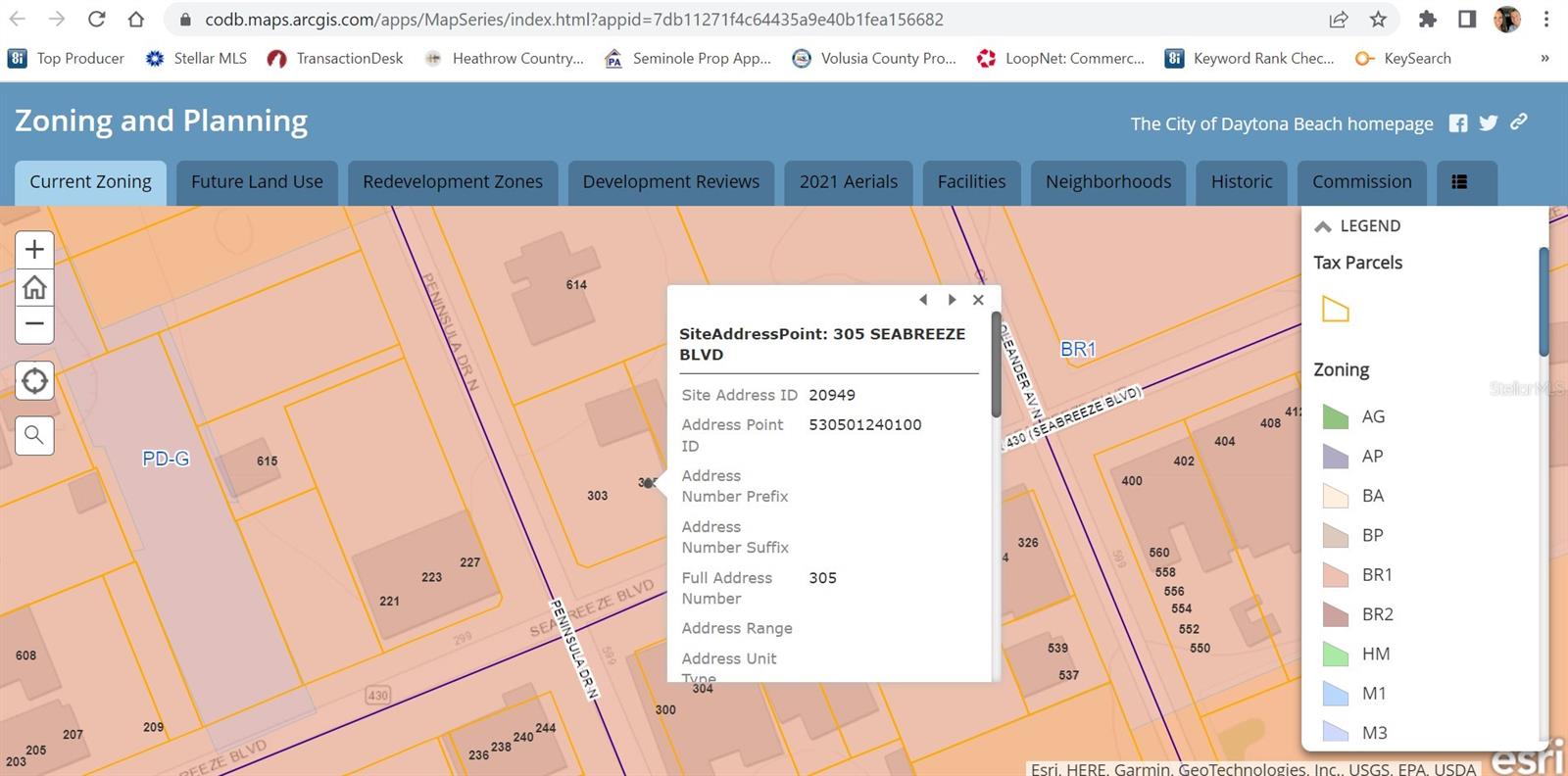
Task: Zoom in on the map
Action: click(x=34, y=249)
